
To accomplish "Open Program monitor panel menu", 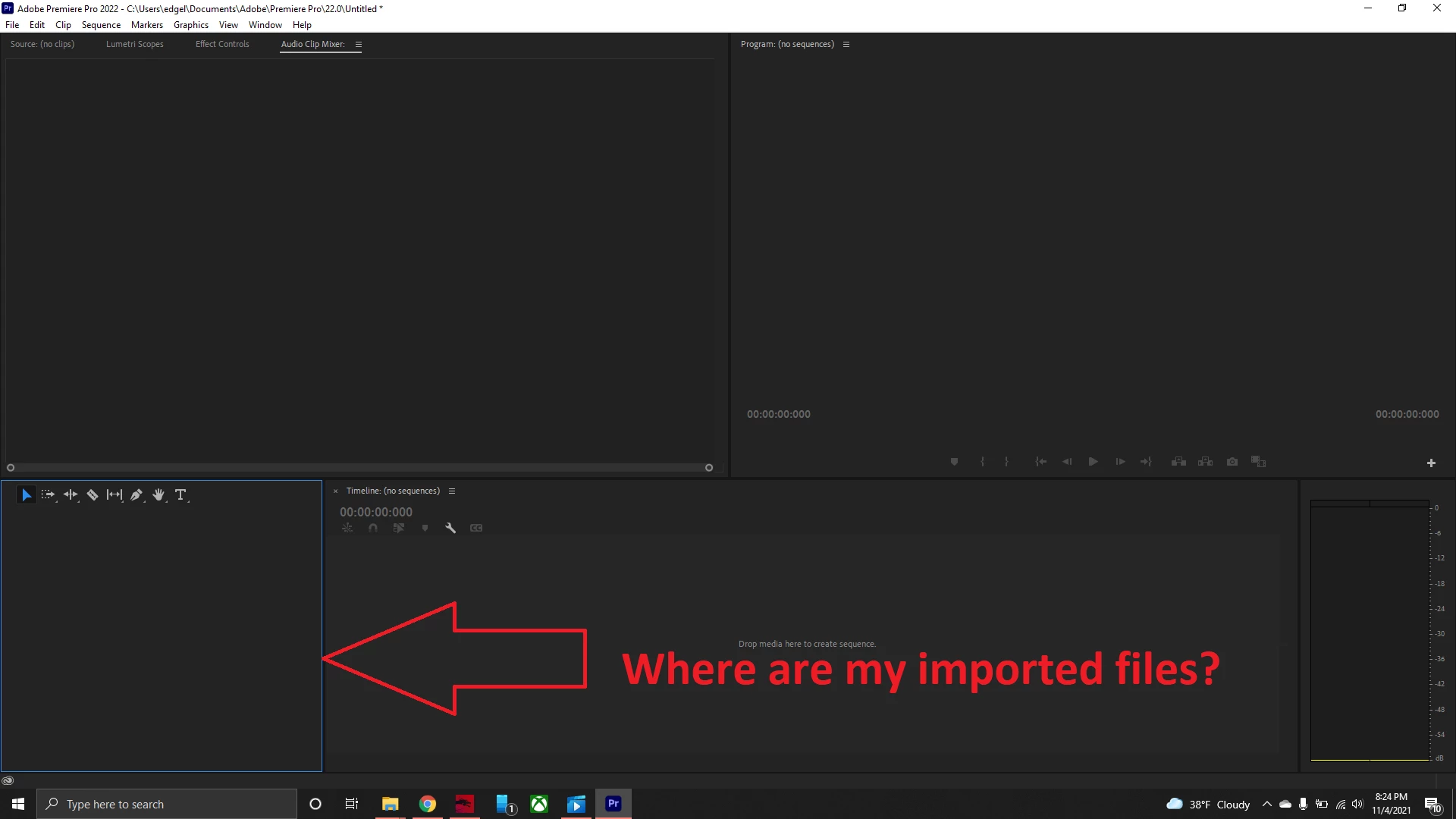I will [846, 45].
